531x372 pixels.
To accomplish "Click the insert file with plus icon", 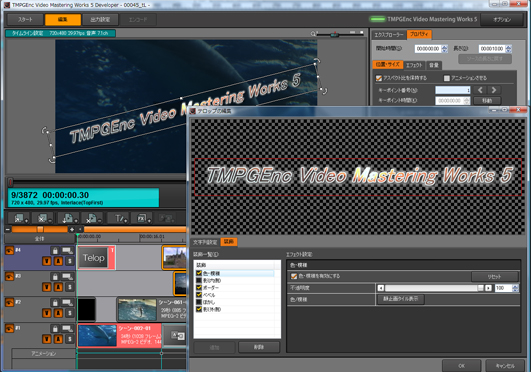I will coord(69,219).
